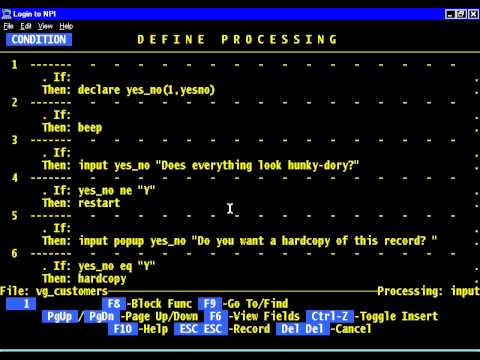Click the 'DEFINE PROCESSING' heading
Screen dimensions: 480x360
click(x=237, y=40)
